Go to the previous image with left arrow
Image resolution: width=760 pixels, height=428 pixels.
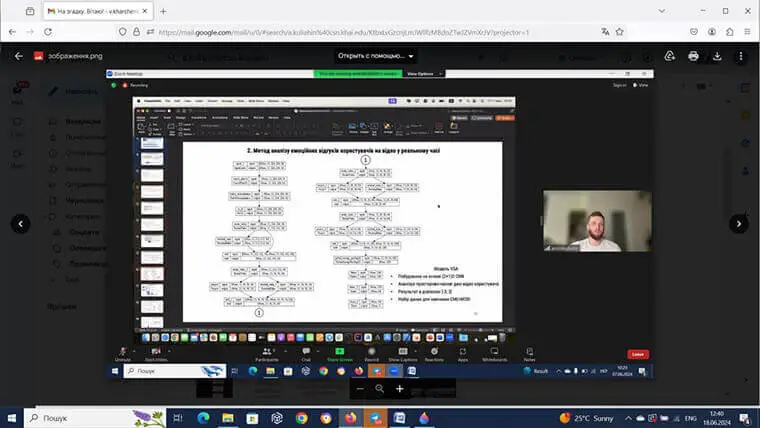pyautogui.click(x=21, y=224)
